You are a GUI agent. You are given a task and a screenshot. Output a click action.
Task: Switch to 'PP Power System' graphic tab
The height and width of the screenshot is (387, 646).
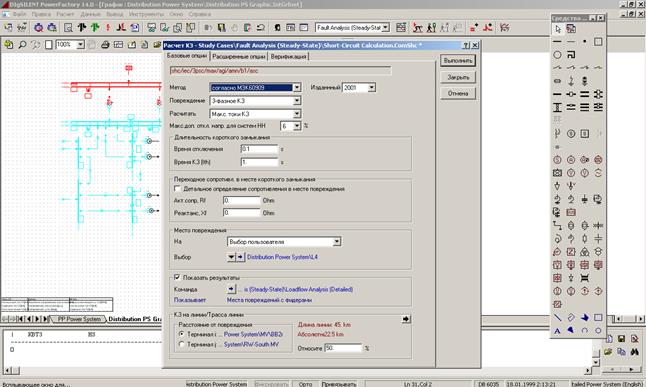click(79, 319)
